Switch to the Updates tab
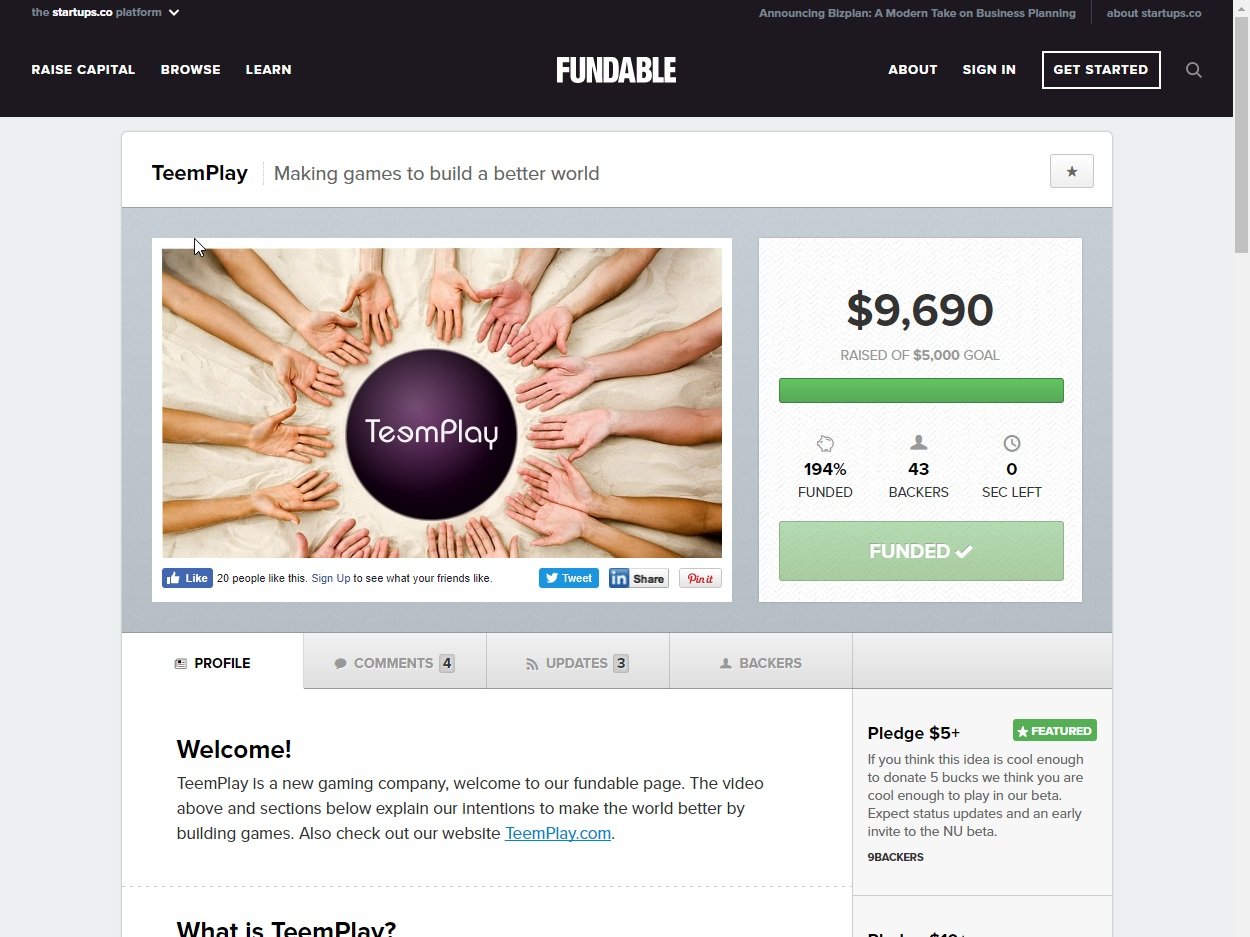The image size is (1250, 937). pyautogui.click(x=577, y=662)
